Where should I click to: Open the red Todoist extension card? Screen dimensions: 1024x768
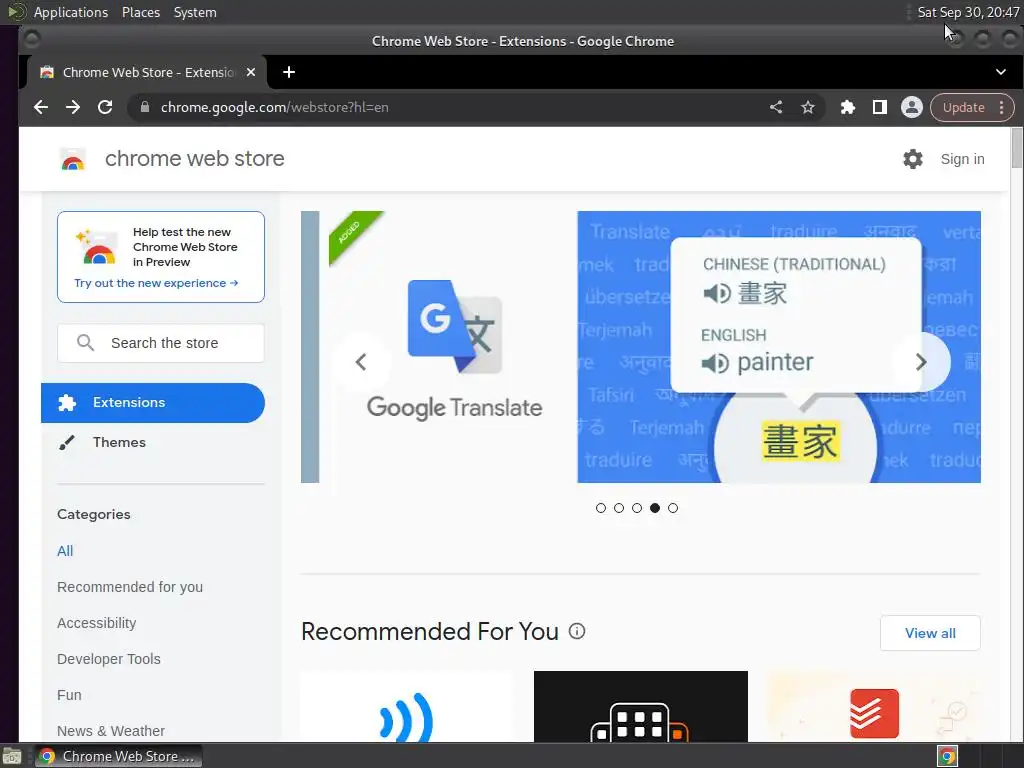pyautogui.click(x=874, y=707)
